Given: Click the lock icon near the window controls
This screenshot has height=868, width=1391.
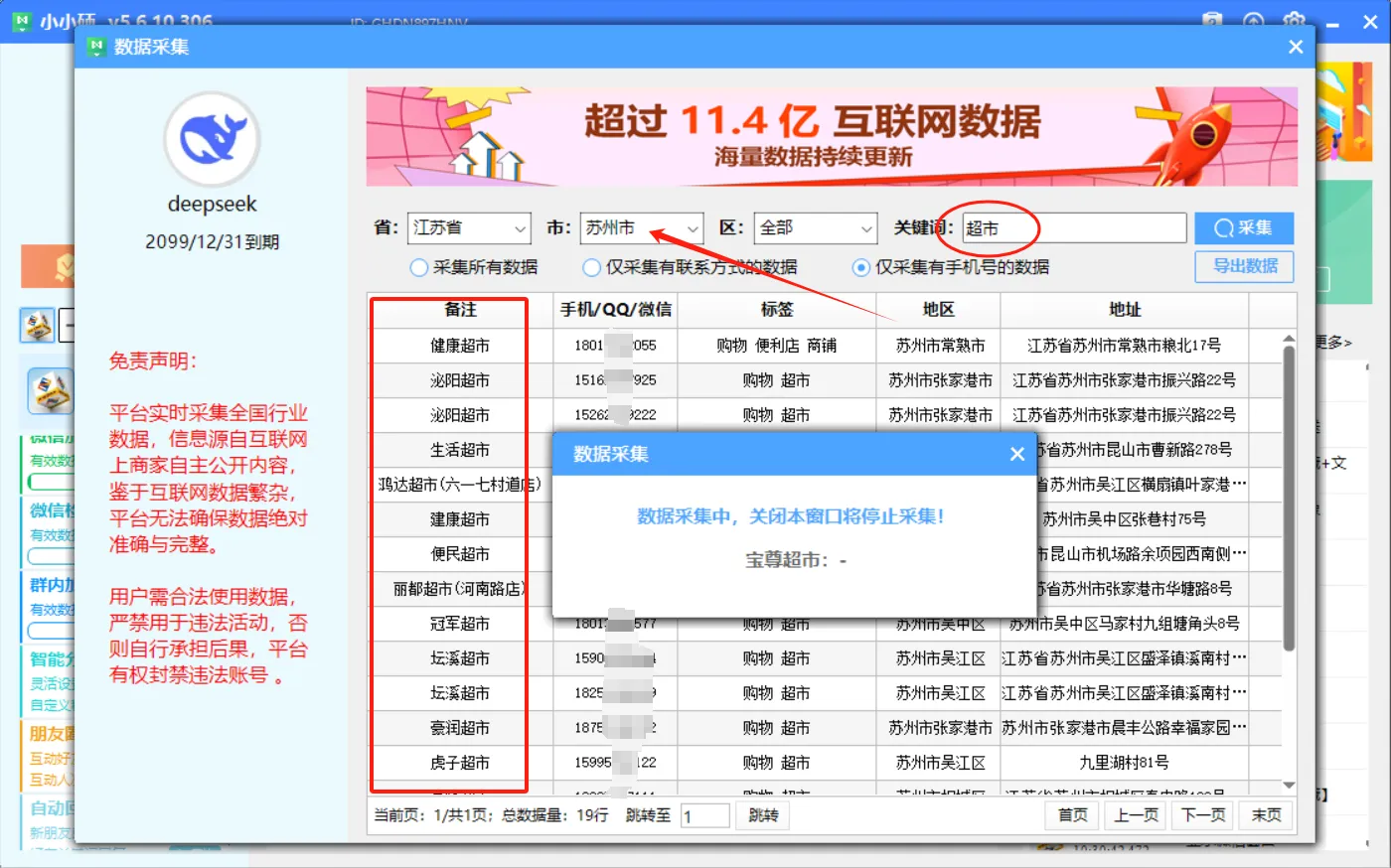Looking at the screenshot, I should tap(1213, 20).
